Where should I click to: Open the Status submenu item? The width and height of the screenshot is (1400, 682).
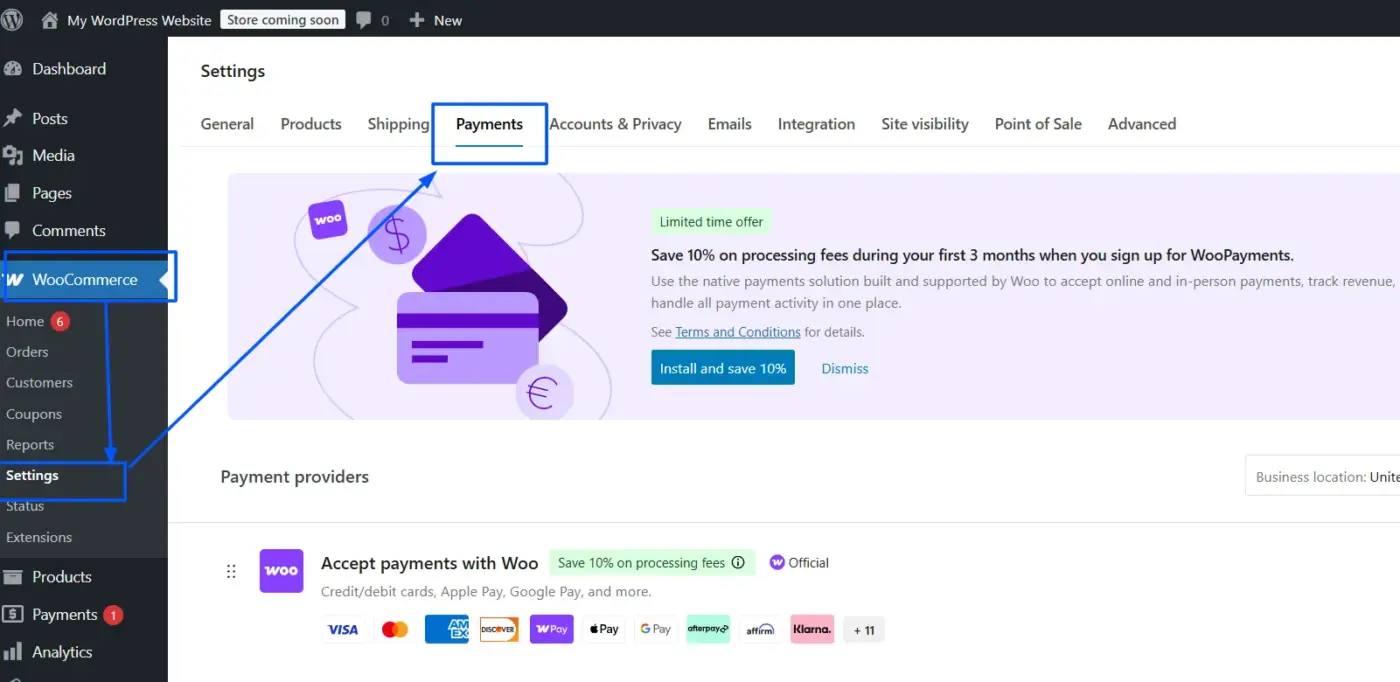click(25, 506)
